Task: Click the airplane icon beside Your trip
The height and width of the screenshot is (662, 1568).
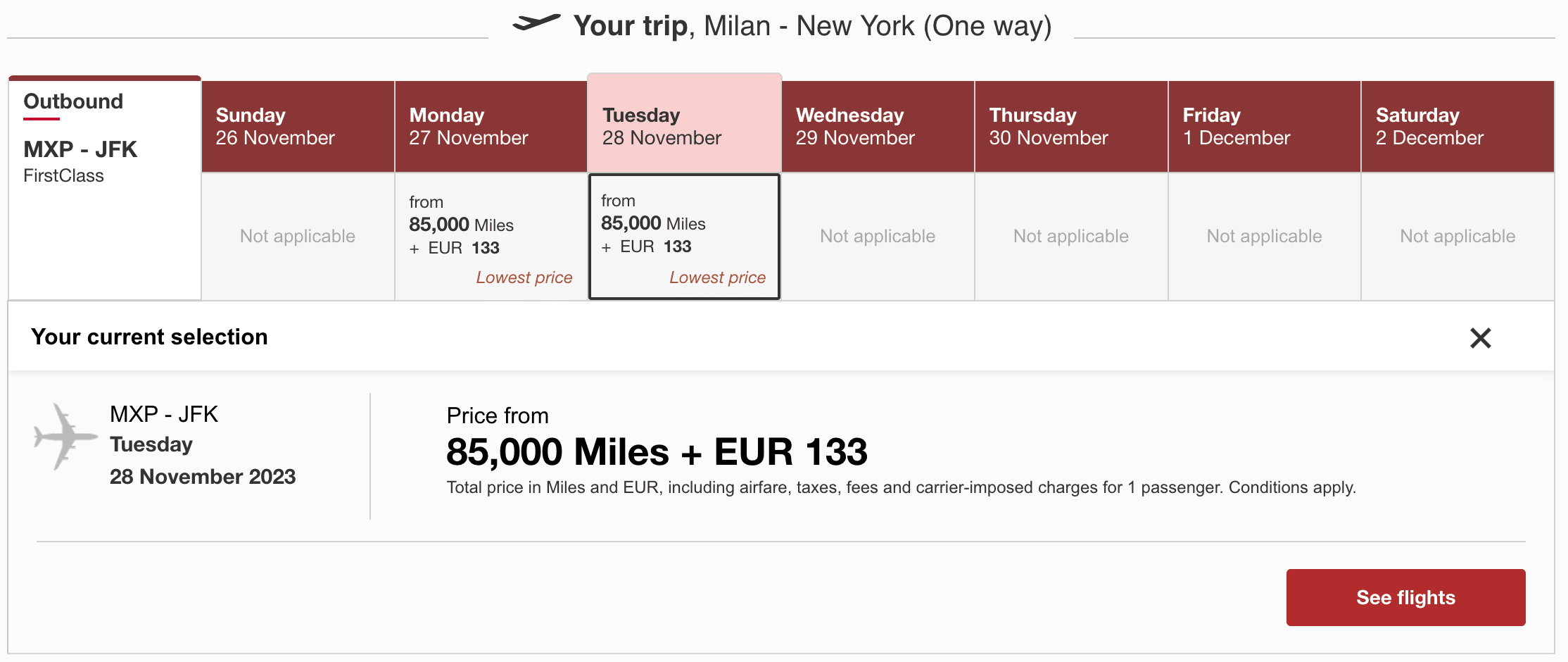Action: coord(536,23)
